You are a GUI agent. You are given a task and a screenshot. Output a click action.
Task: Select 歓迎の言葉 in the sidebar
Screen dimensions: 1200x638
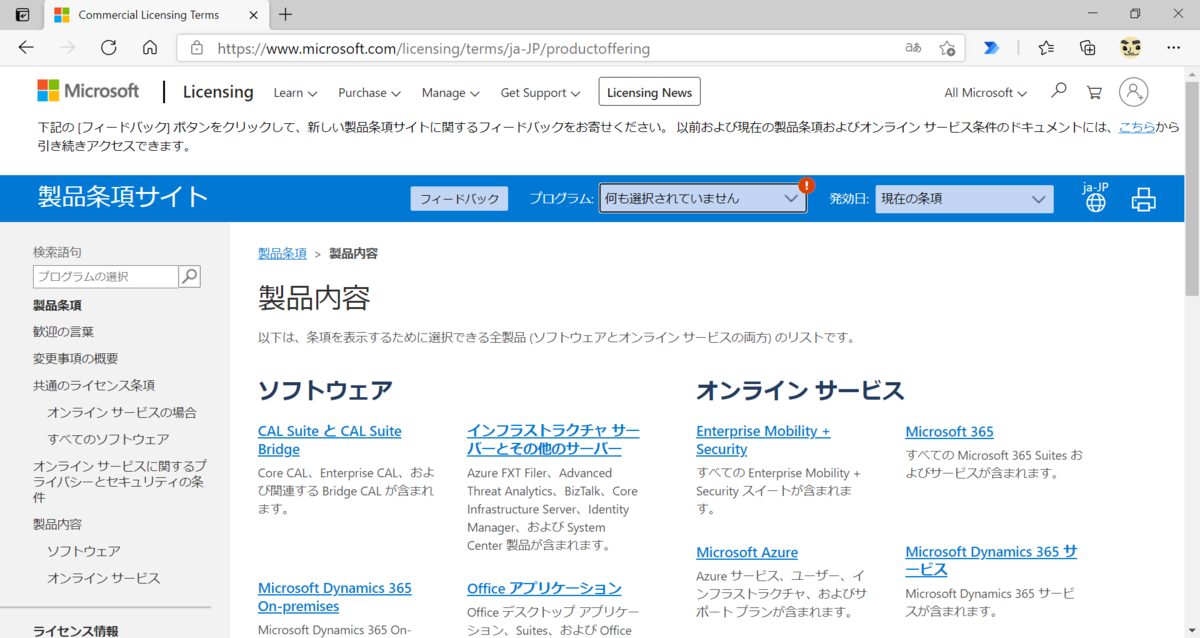(63, 332)
